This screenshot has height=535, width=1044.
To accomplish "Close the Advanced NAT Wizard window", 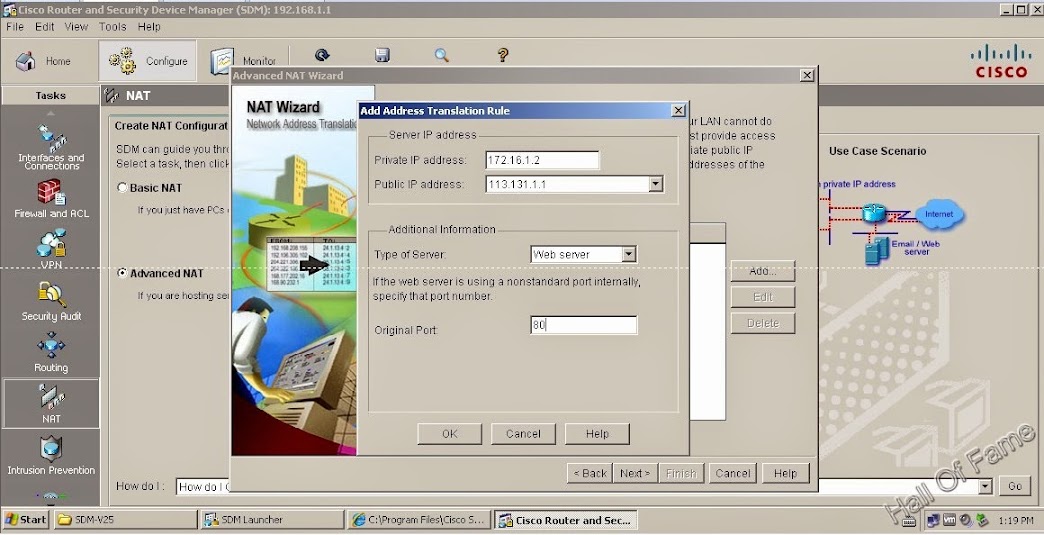I will [807, 75].
